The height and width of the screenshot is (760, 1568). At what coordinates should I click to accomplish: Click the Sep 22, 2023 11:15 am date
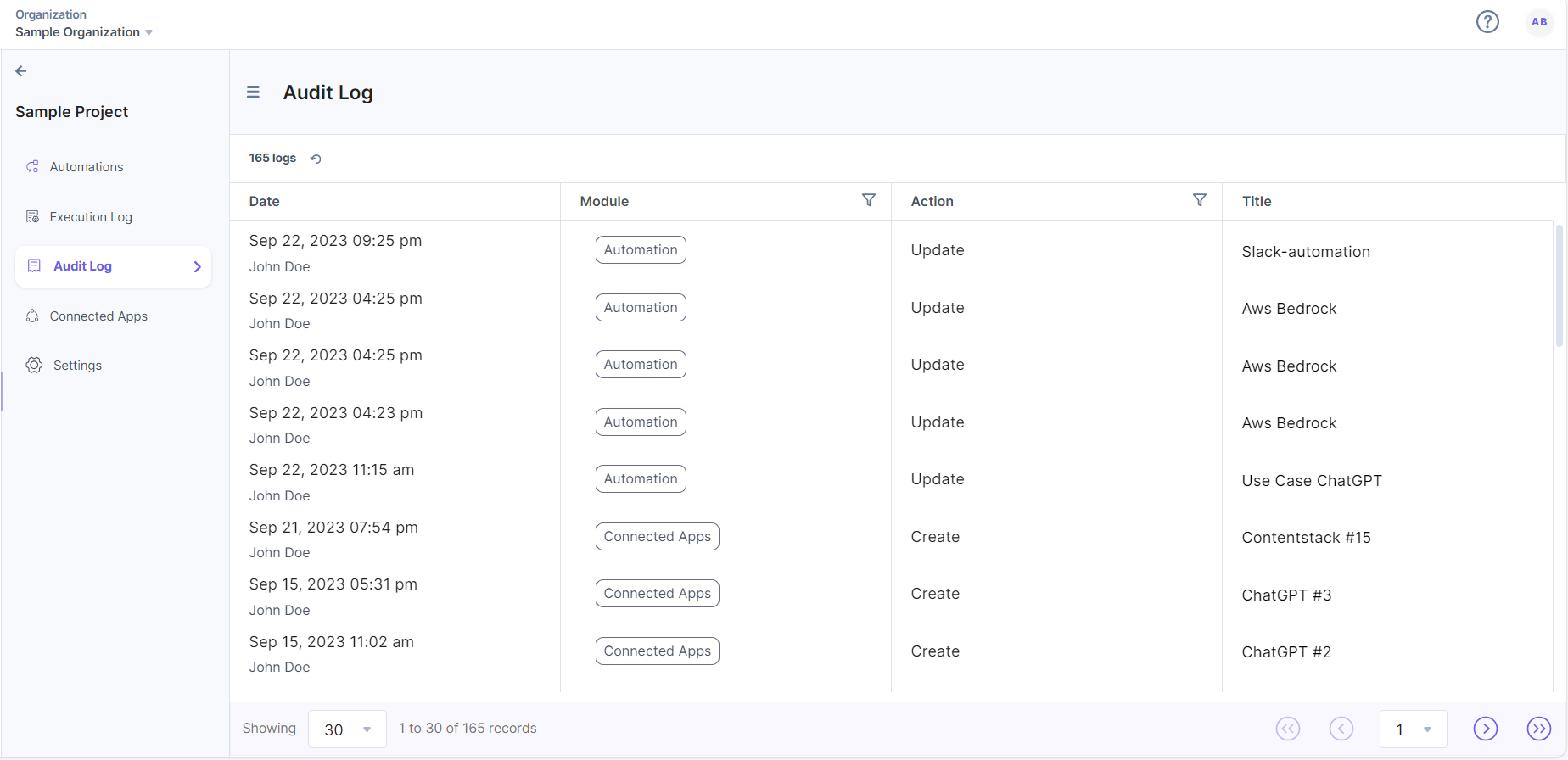pos(332,470)
